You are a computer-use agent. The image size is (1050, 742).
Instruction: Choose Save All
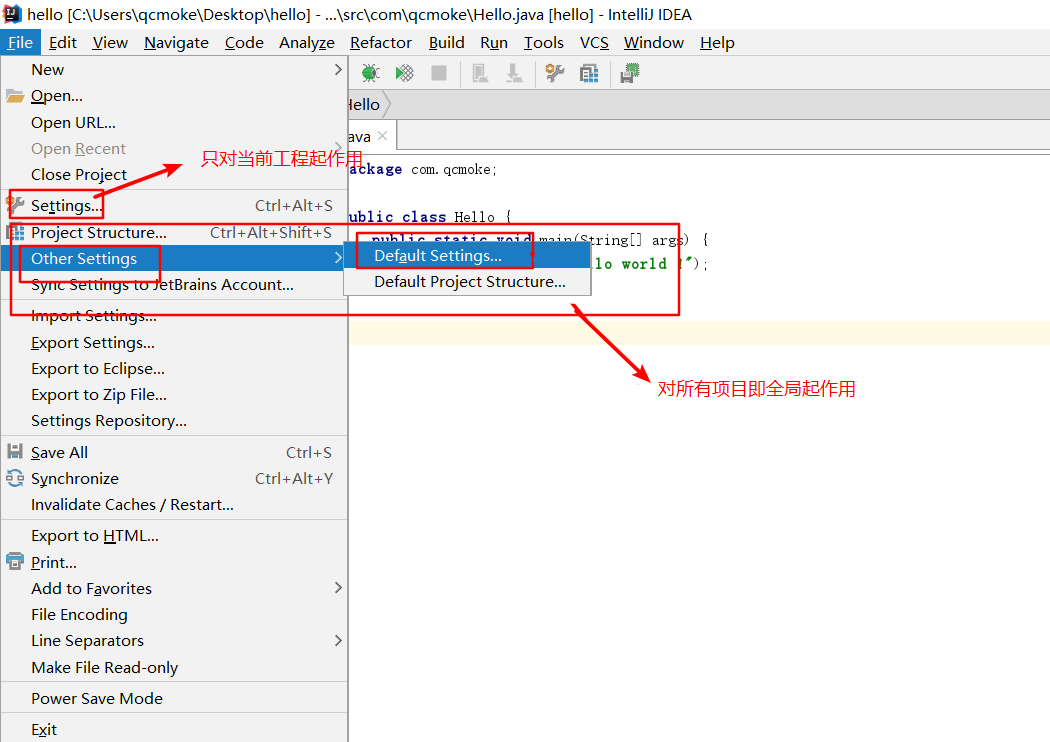tap(174, 453)
